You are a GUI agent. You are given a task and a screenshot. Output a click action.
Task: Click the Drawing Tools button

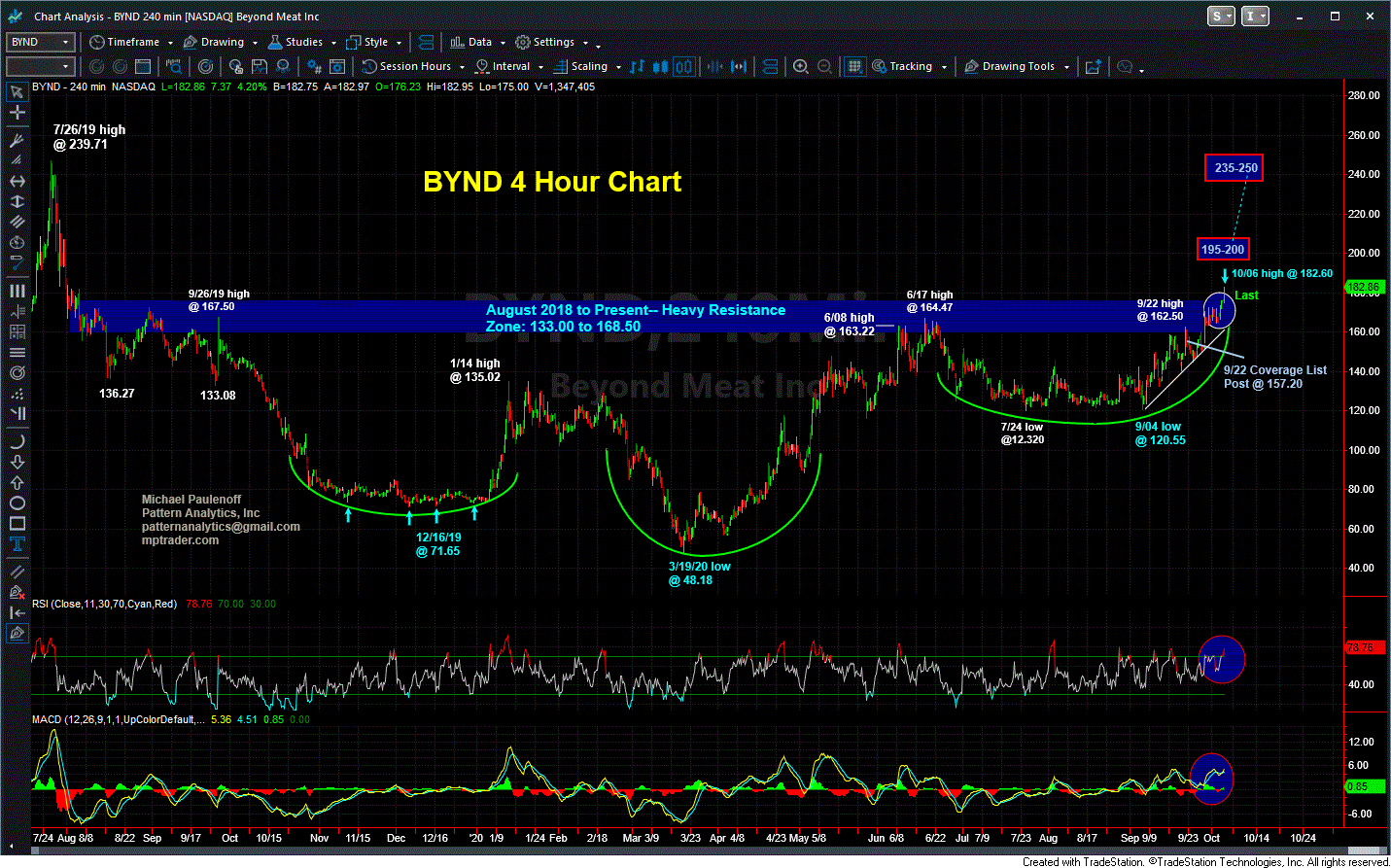coord(1009,66)
